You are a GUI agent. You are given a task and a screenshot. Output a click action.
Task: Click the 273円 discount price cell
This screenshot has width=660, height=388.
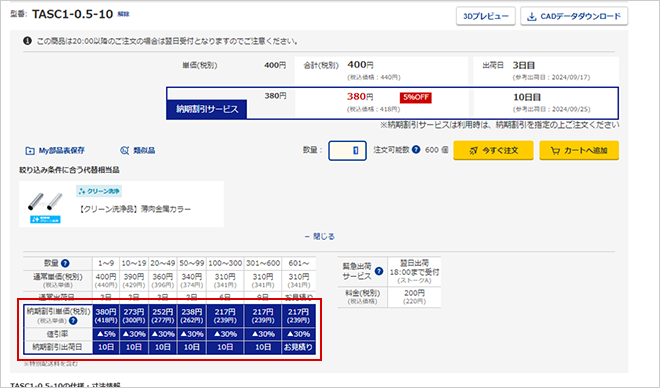point(134,316)
